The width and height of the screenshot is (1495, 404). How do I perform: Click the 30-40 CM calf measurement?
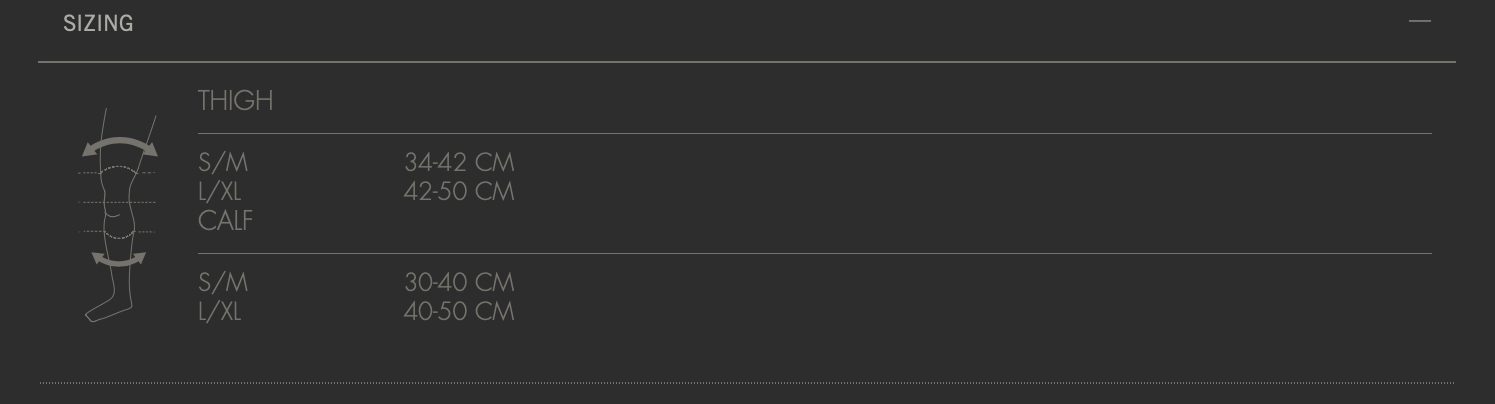point(459,282)
